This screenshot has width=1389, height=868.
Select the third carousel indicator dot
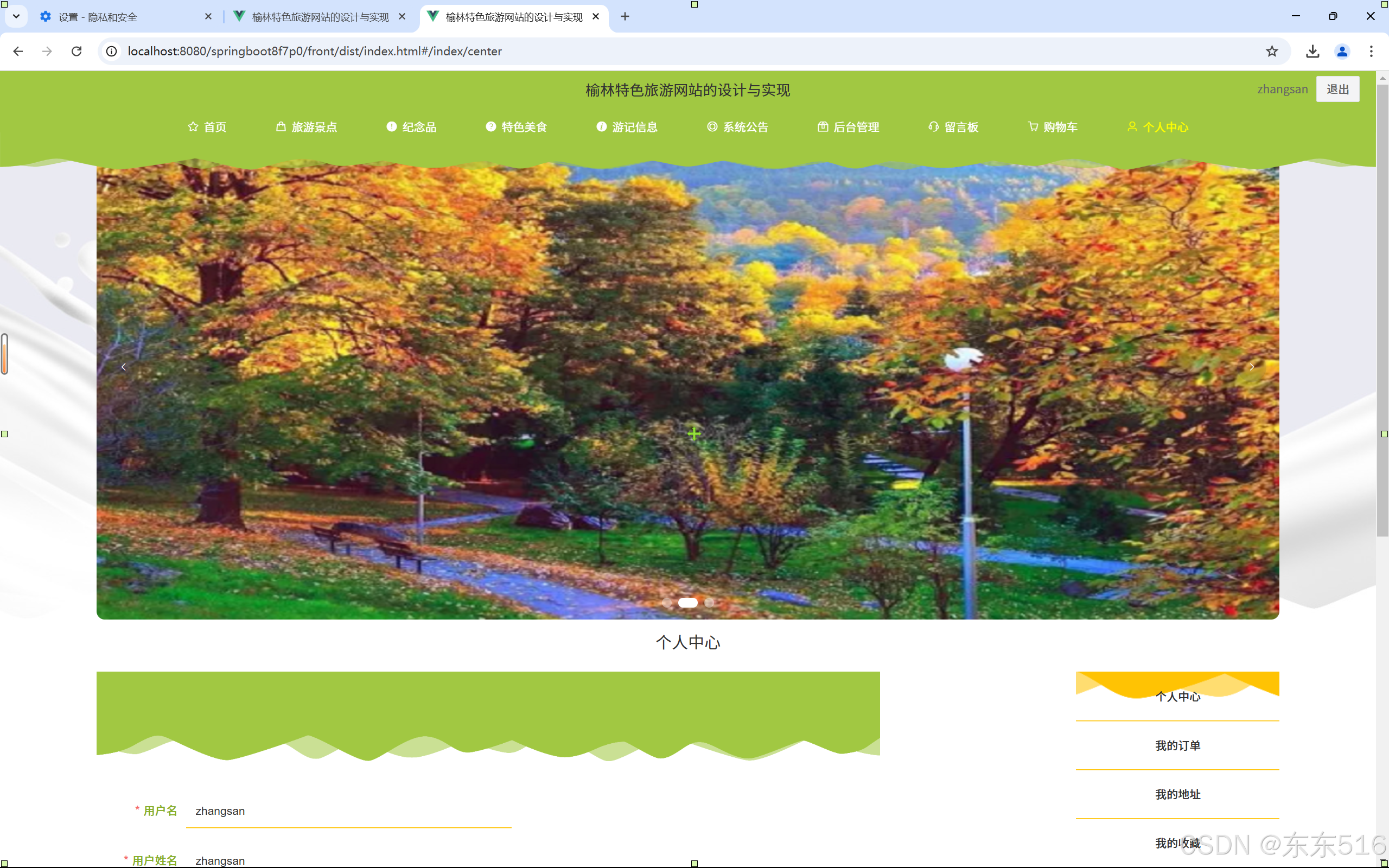click(710, 603)
